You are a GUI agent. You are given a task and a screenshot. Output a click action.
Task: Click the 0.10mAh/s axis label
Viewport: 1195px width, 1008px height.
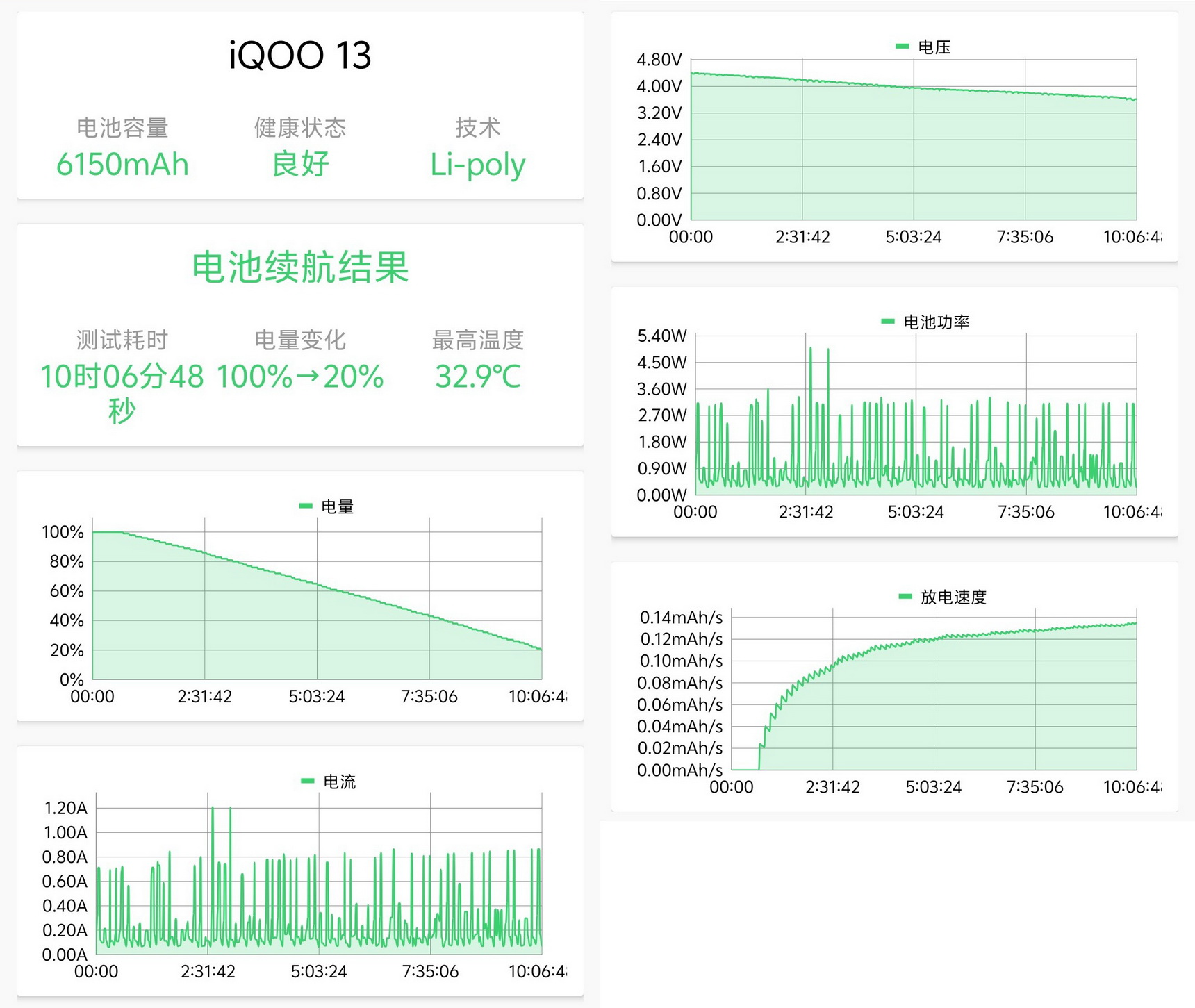pyautogui.click(x=681, y=661)
